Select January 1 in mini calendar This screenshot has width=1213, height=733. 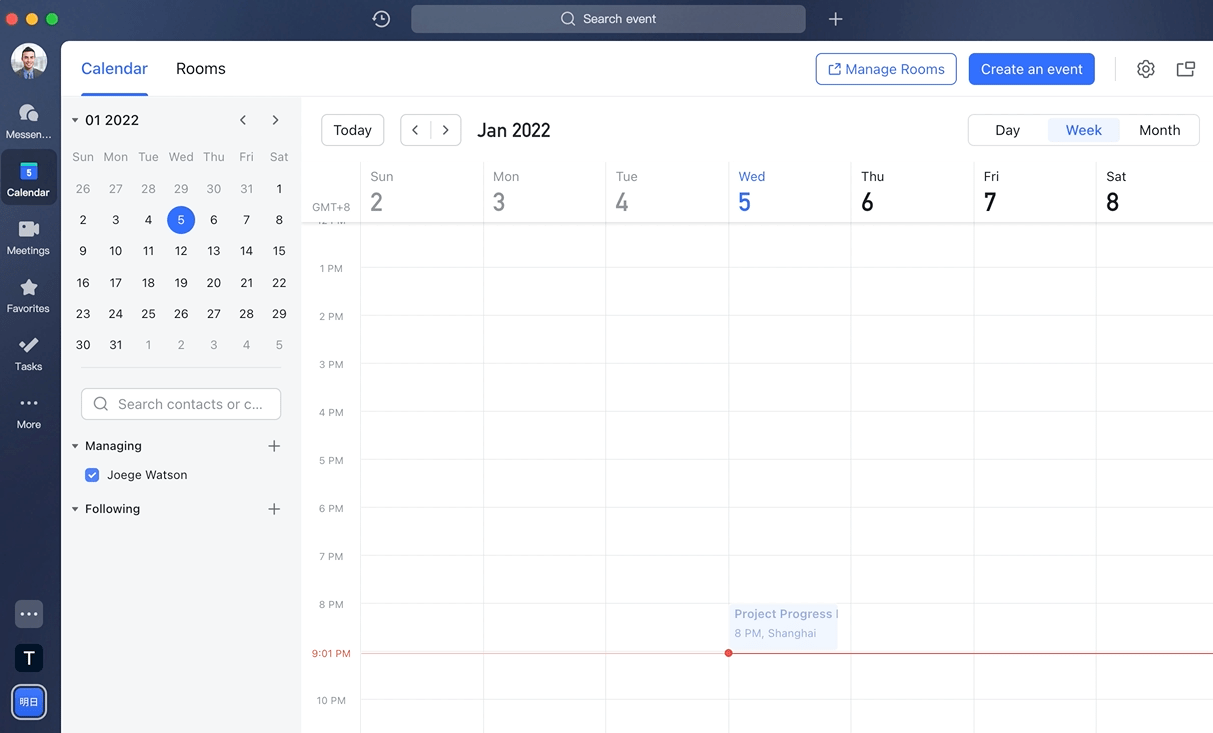[279, 189]
